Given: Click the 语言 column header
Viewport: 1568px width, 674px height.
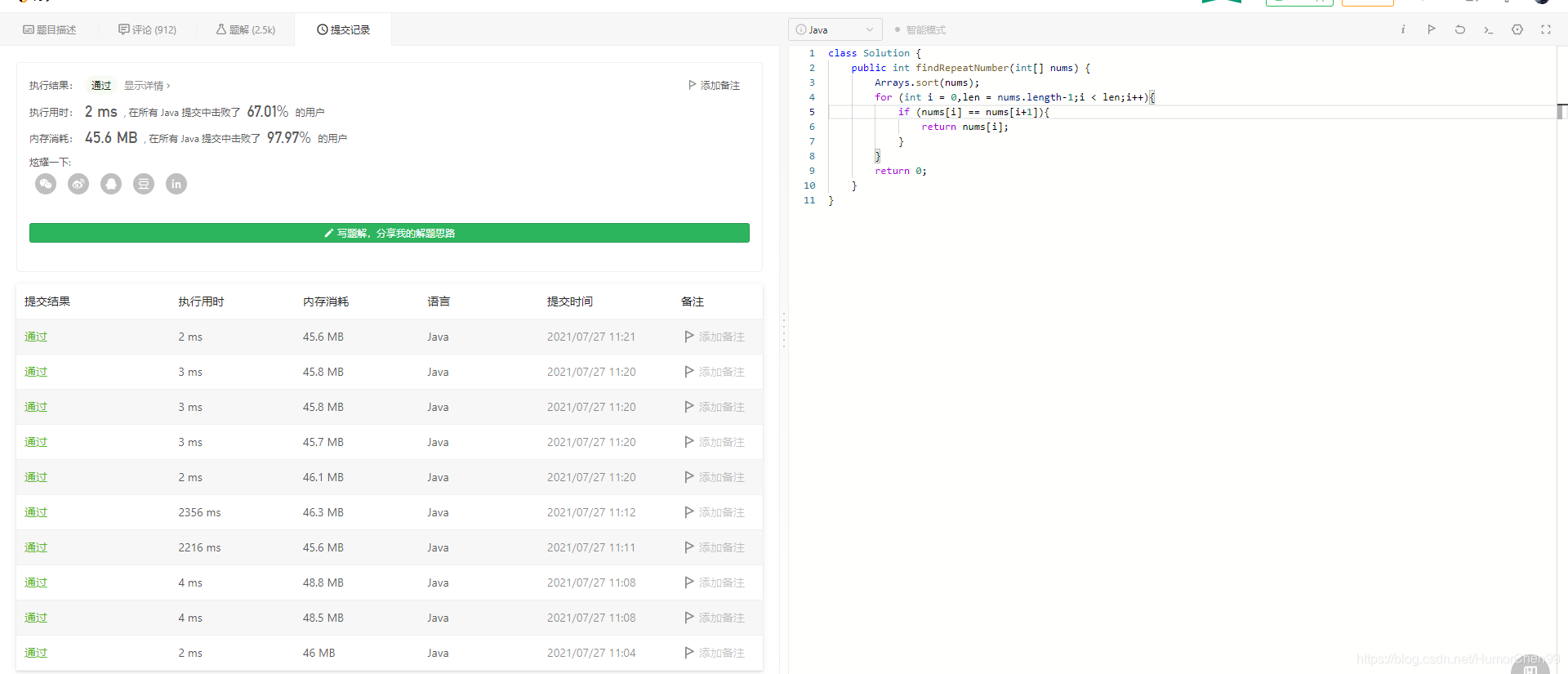Looking at the screenshot, I should 439,301.
